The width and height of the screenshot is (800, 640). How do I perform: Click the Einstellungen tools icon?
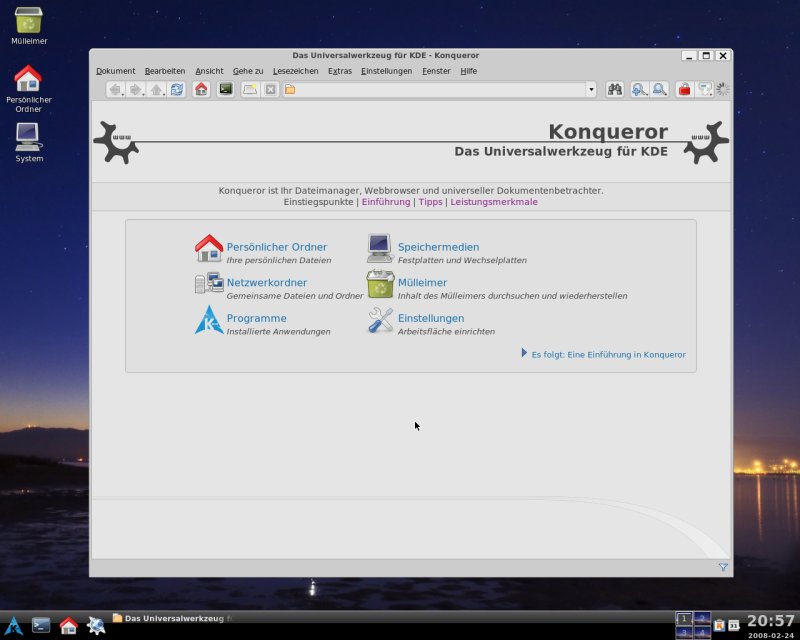(380, 320)
